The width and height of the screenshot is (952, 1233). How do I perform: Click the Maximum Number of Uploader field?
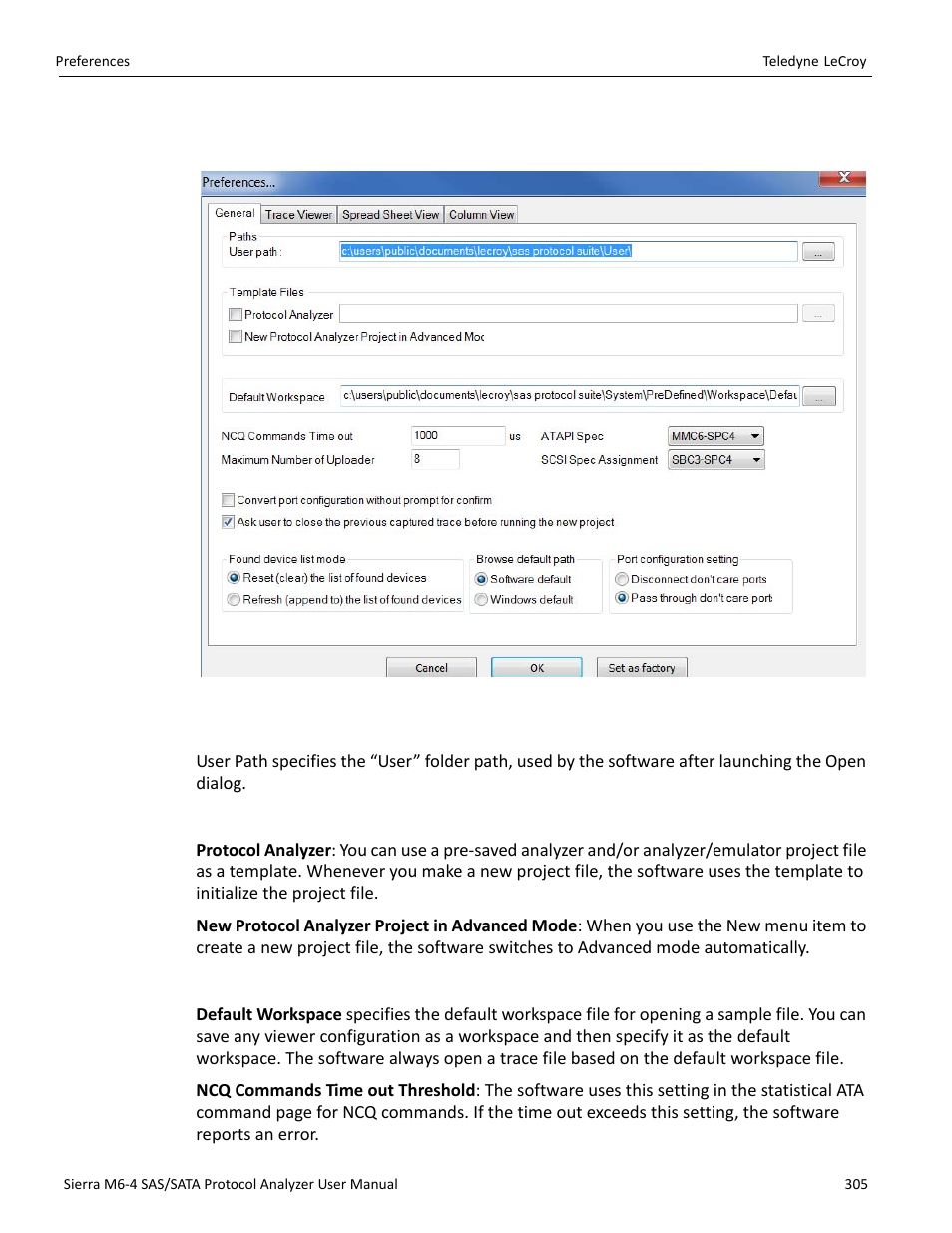(435, 459)
